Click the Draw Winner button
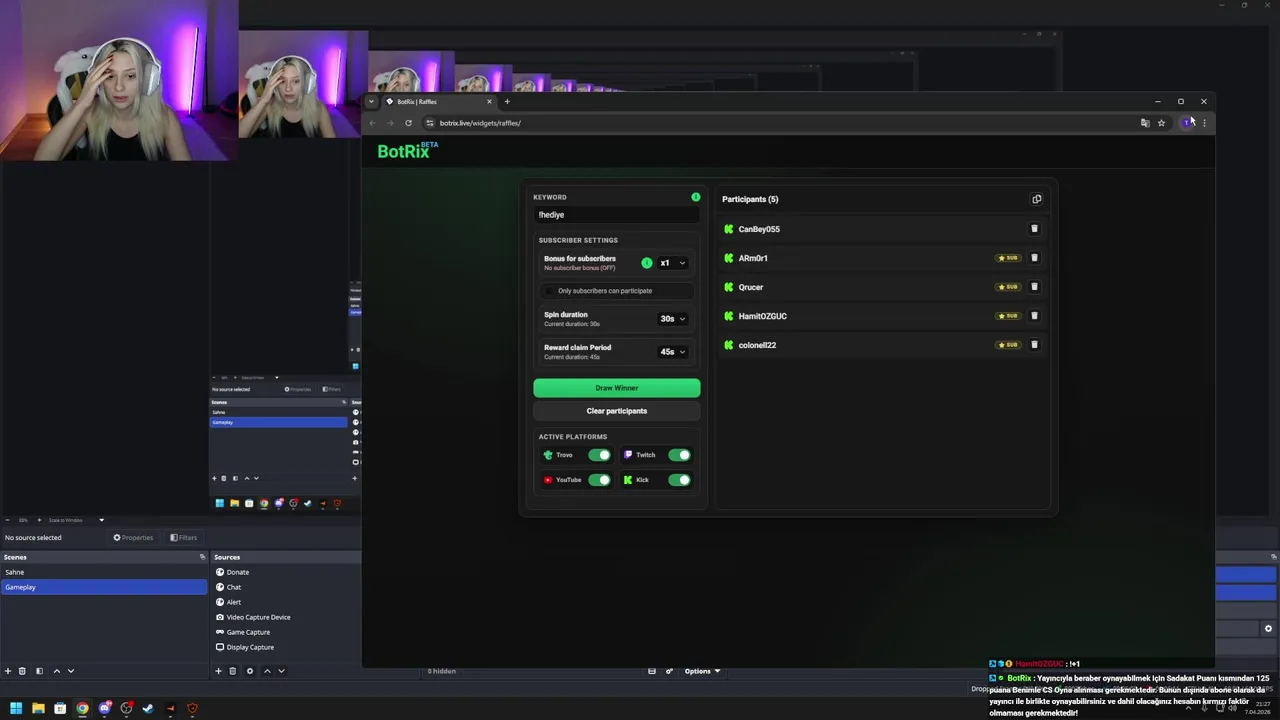 click(617, 388)
